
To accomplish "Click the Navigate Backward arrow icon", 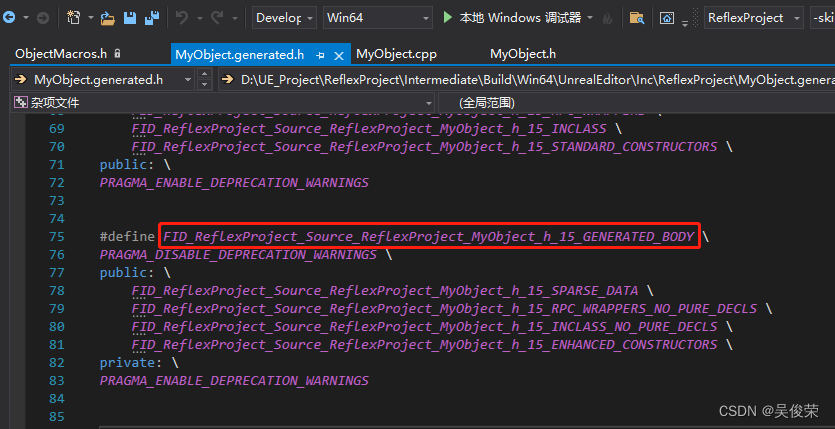I will (x=9, y=18).
